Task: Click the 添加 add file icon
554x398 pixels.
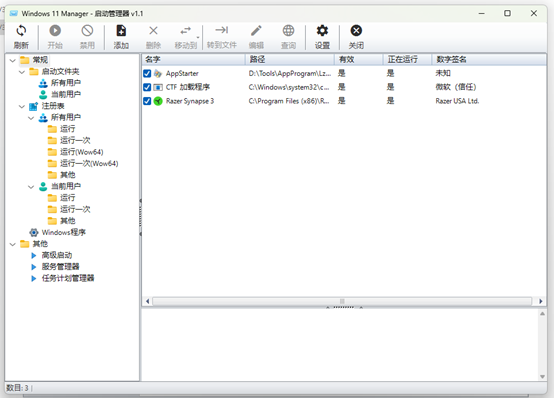Action: pos(121,31)
